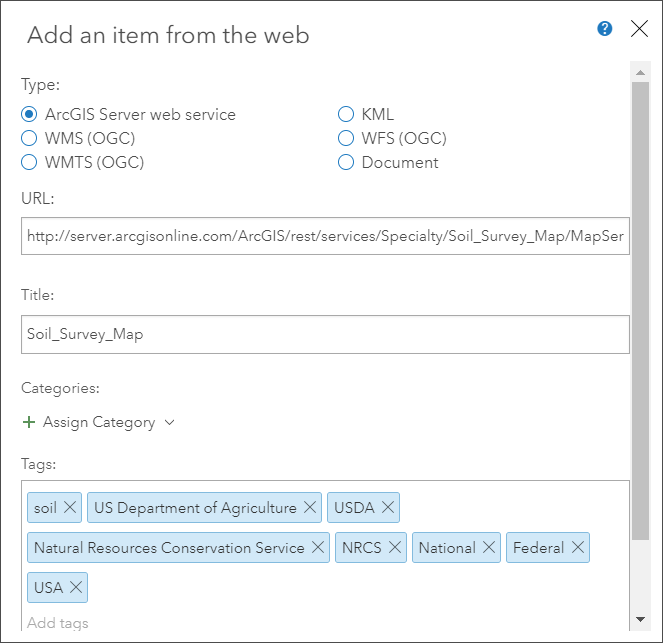Remove Natural Resources Conservation Service tag
Screen dimensions: 663x643
(318, 548)
